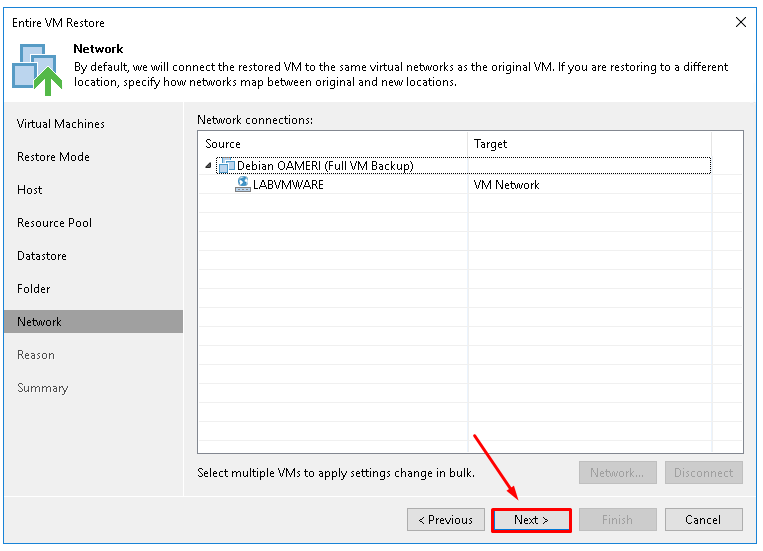Image resolution: width=763 pixels, height=551 pixels.
Task: Switch to the Datastore step
Action: point(42,256)
